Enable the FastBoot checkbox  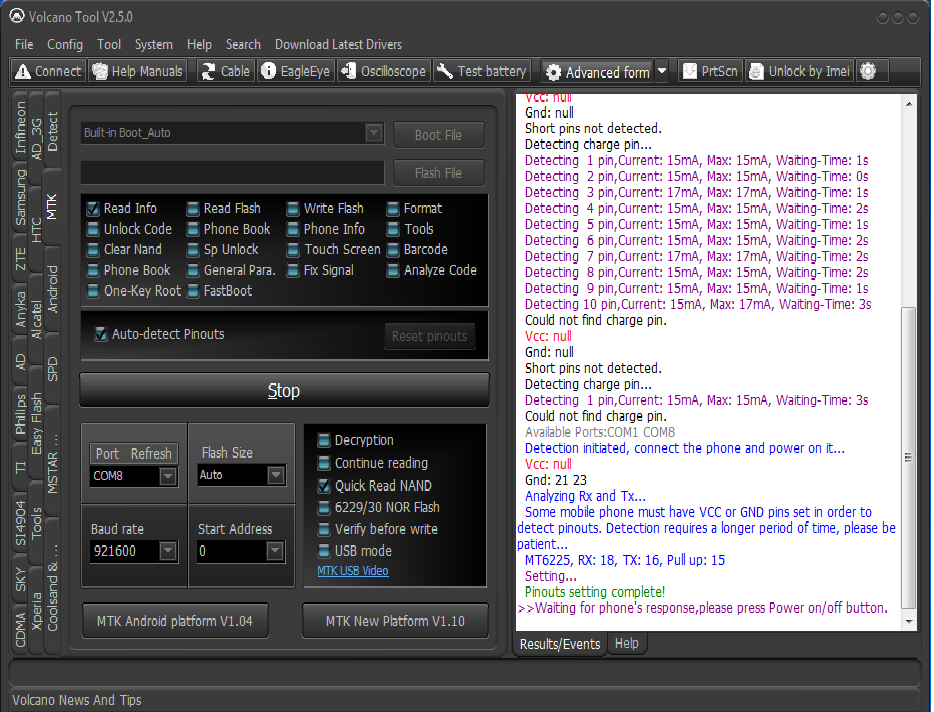coord(193,291)
